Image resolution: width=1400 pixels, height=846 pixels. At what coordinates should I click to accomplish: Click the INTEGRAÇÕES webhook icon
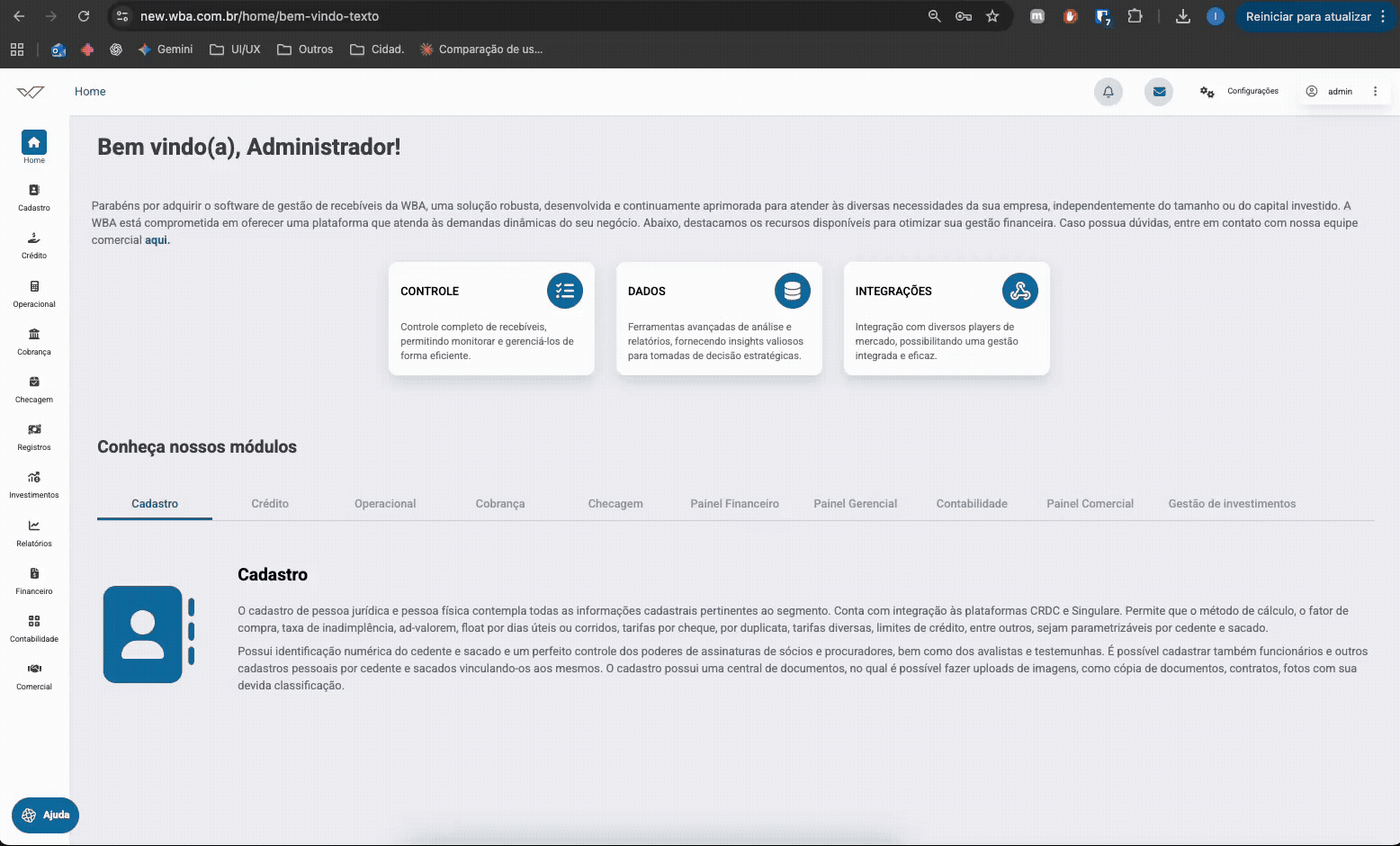click(x=1020, y=291)
